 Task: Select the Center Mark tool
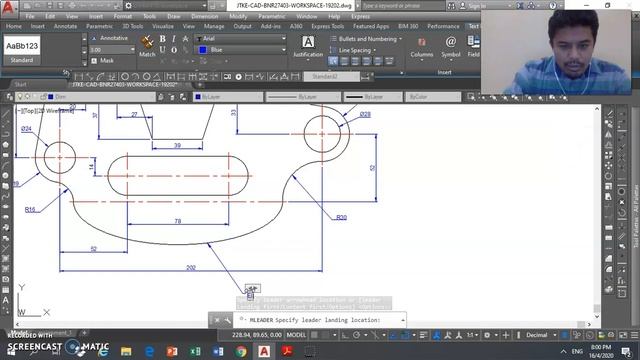(238, 76)
